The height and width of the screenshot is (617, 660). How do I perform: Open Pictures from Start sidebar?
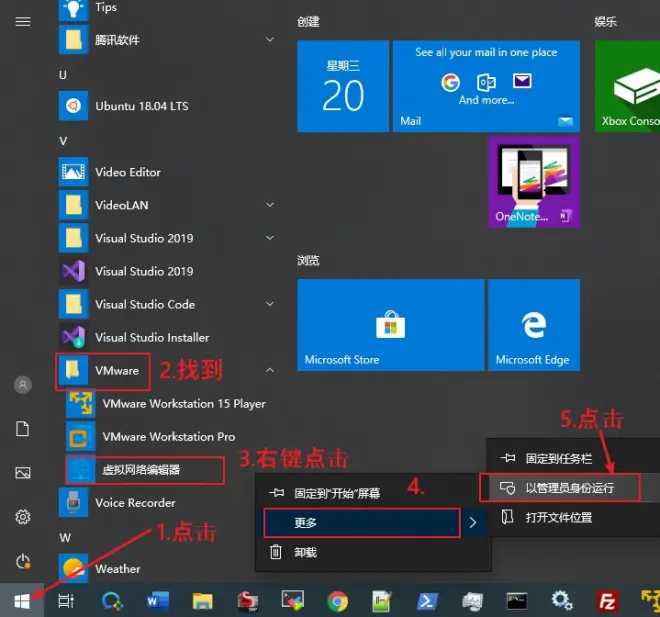click(x=23, y=473)
